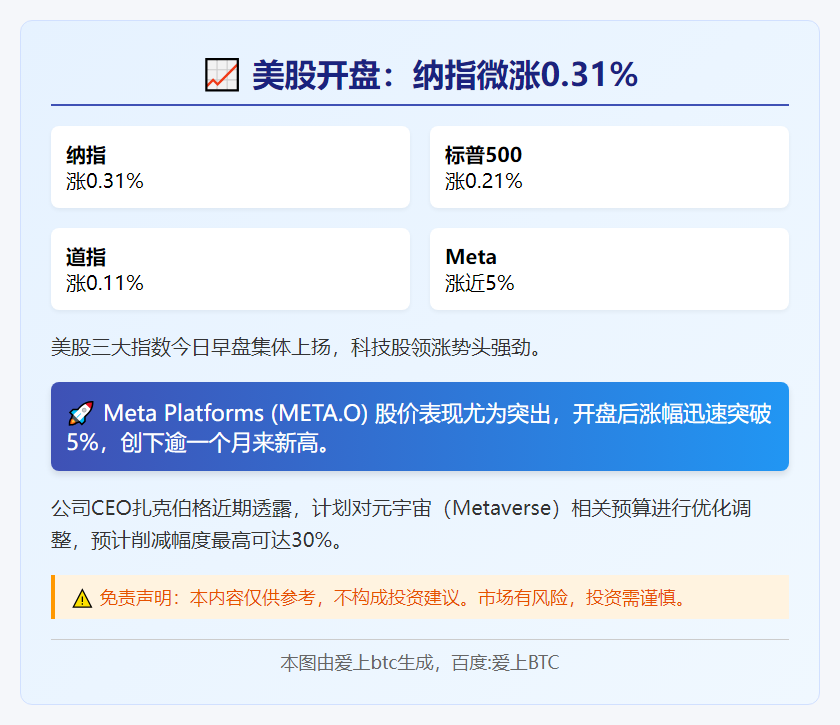
Task: Click the 涨近5% value under Meta
Action: [479, 283]
